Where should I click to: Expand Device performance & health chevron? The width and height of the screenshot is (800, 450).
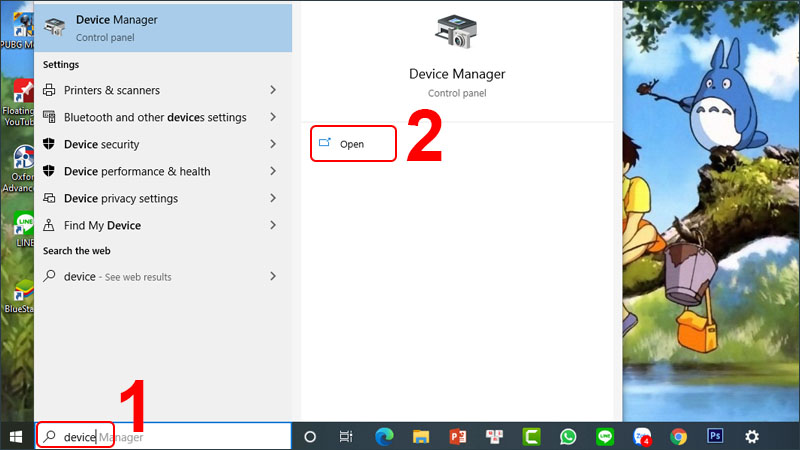point(273,171)
